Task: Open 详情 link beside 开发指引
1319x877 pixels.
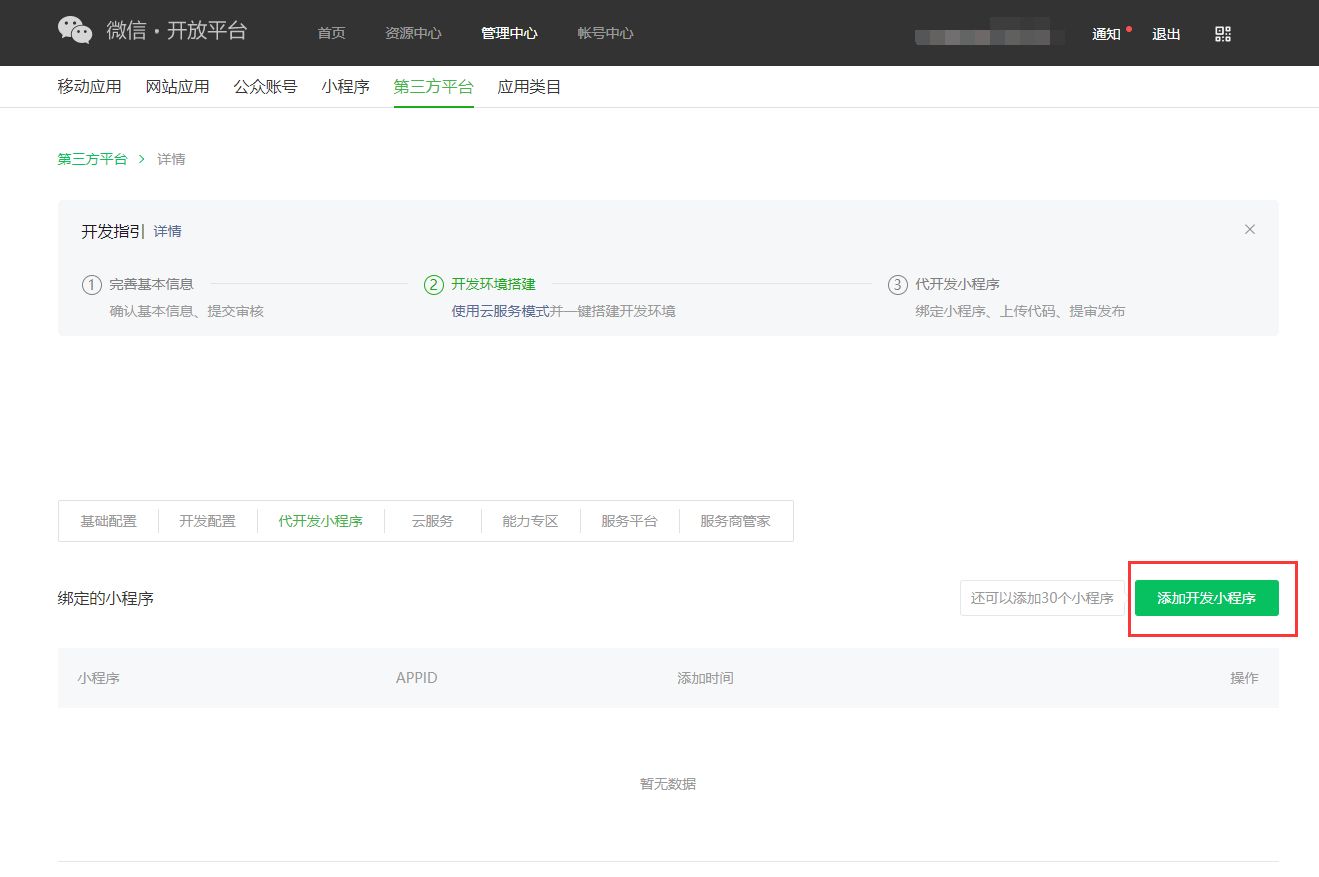Action: click(x=168, y=231)
